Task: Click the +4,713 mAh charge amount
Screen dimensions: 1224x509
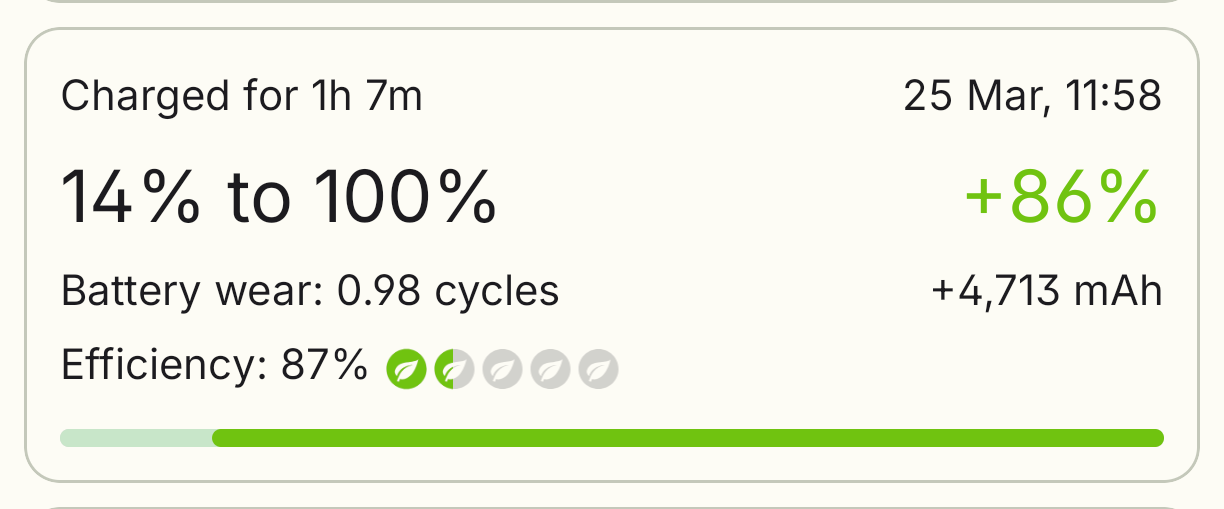Action: (x=1047, y=291)
